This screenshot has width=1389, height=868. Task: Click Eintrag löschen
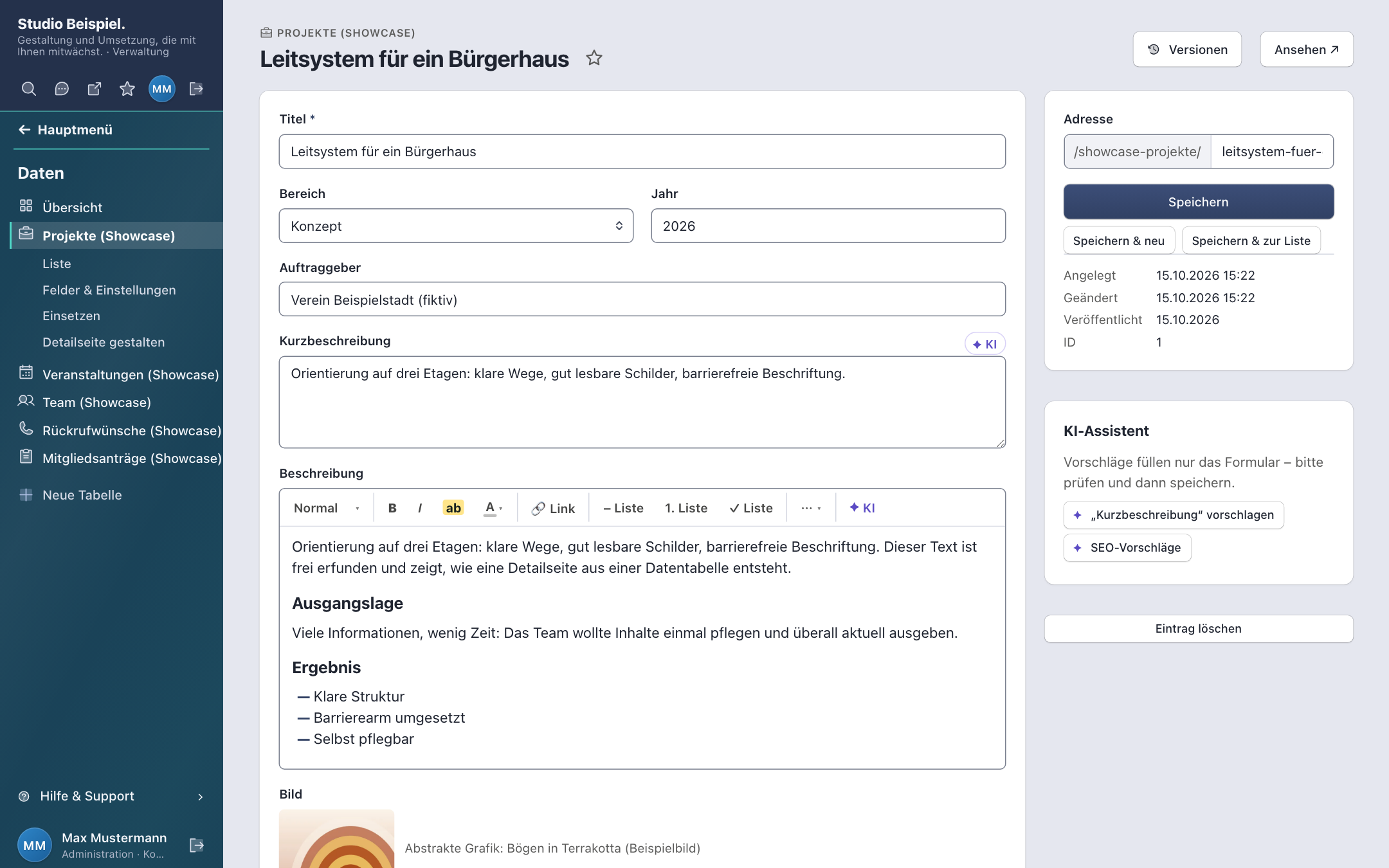(x=1199, y=629)
